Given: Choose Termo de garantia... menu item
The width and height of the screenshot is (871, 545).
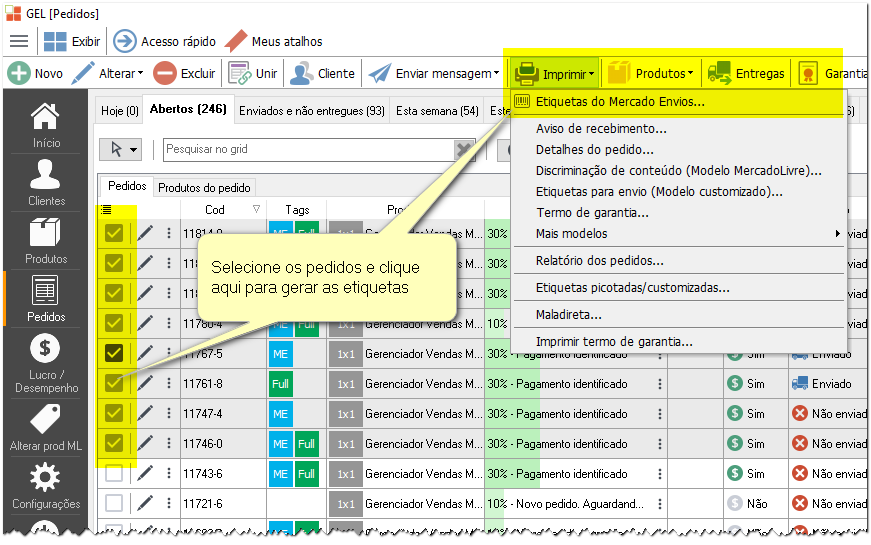Looking at the screenshot, I should (x=592, y=213).
